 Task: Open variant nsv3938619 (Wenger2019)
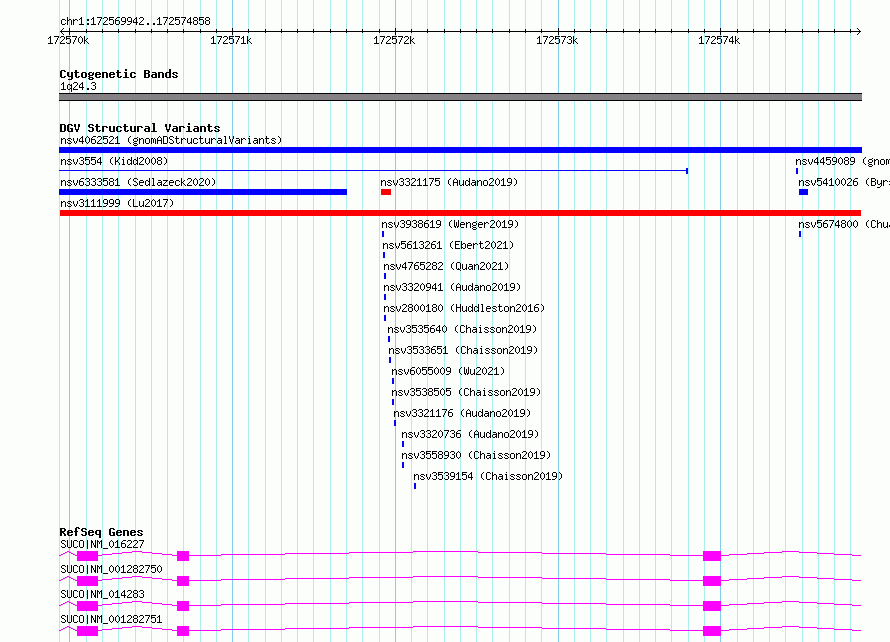coord(450,224)
